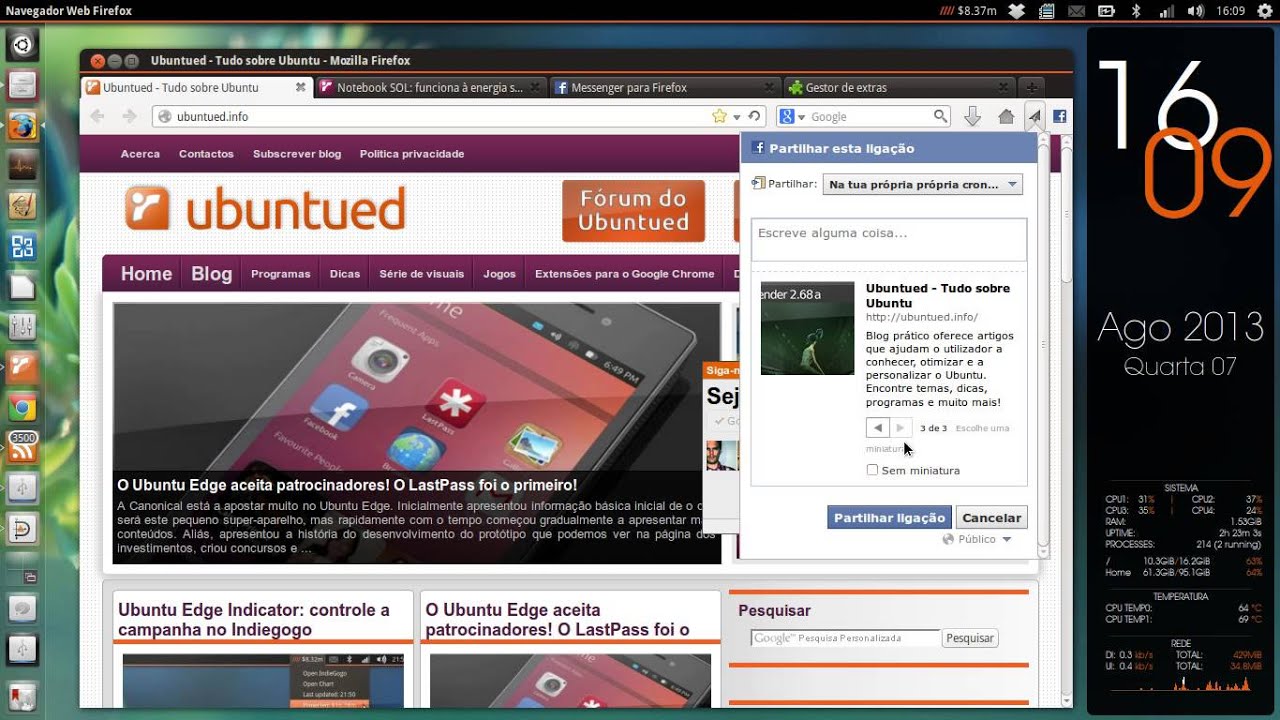
Task: Open the battery indicator menu
Action: [x=1106, y=11]
